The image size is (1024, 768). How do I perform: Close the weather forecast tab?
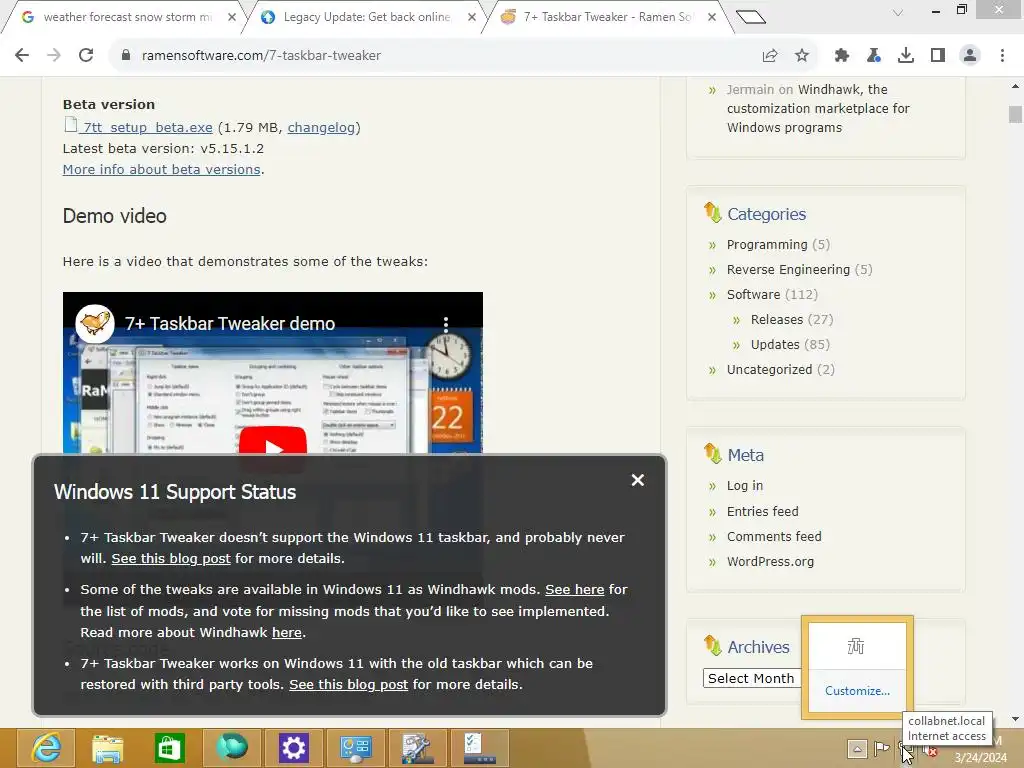(x=232, y=17)
